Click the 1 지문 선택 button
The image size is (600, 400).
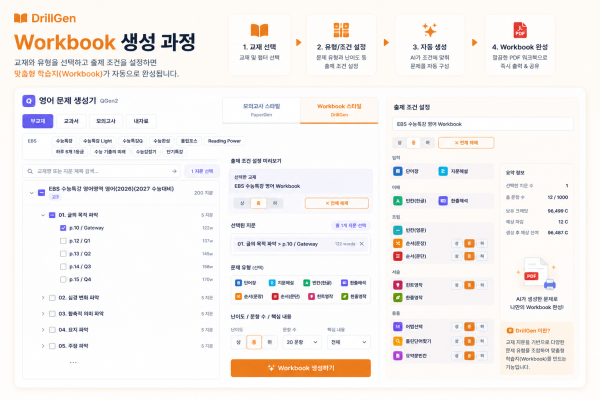click(202, 171)
